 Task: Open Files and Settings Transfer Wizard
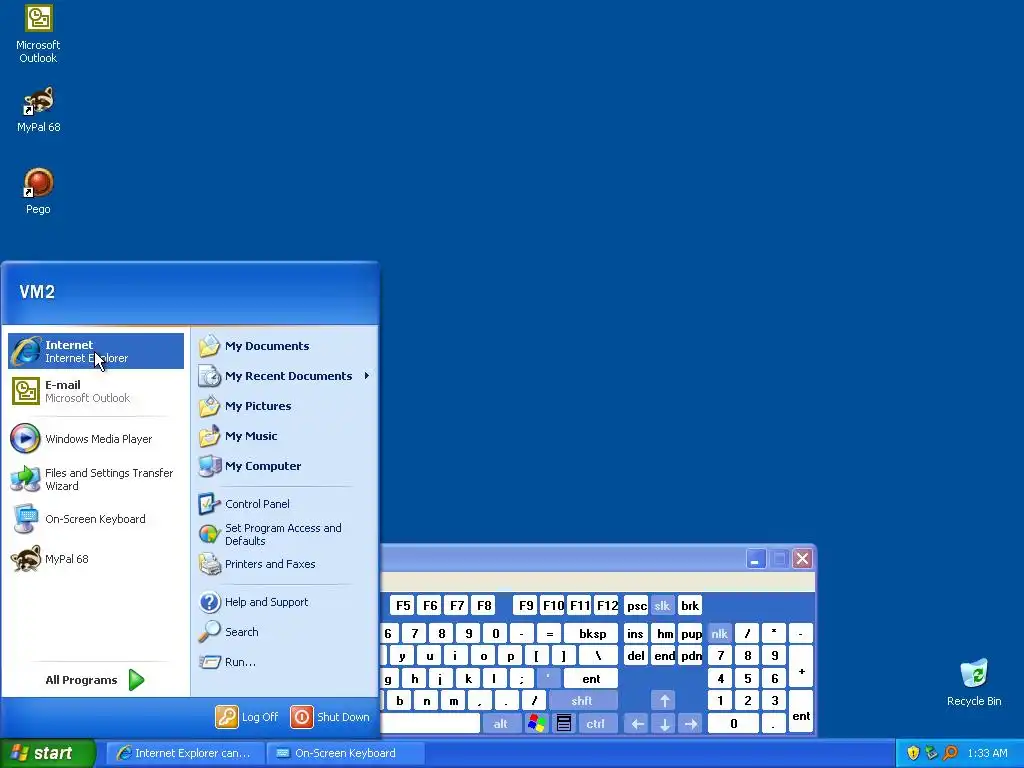96,479
